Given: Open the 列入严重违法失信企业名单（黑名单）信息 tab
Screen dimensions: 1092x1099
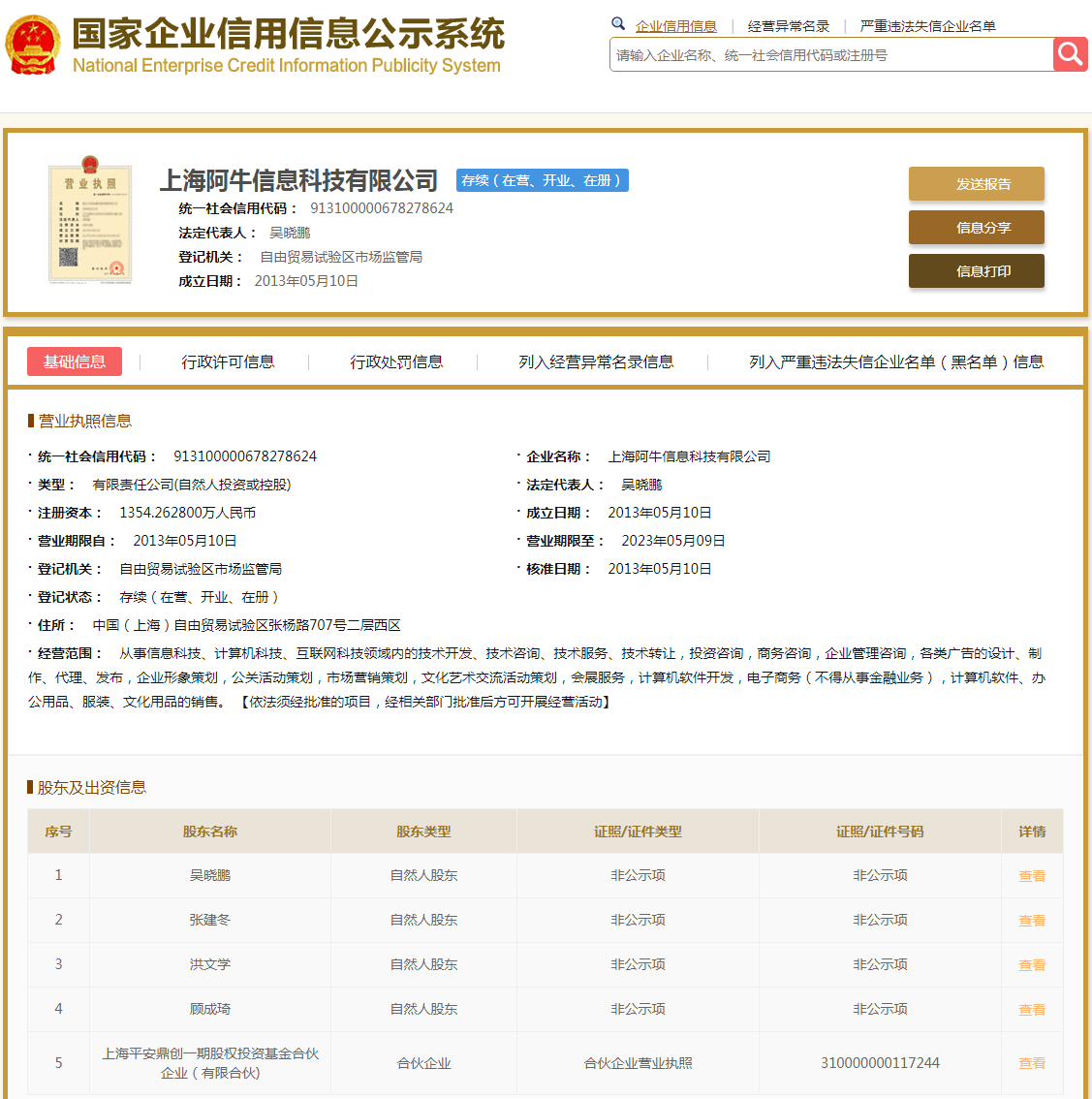Looking at the screenshot, I should pyautogui.click(x=895, y=361).
